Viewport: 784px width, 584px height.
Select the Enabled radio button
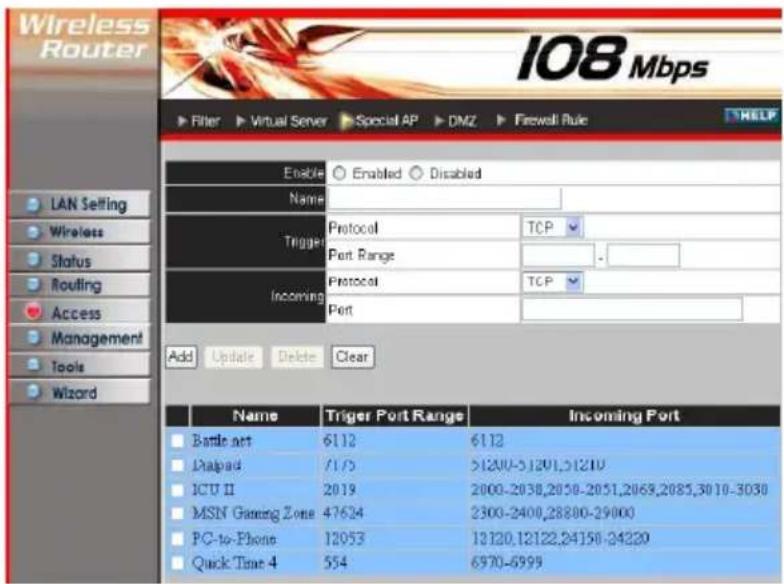coord(340,173)
